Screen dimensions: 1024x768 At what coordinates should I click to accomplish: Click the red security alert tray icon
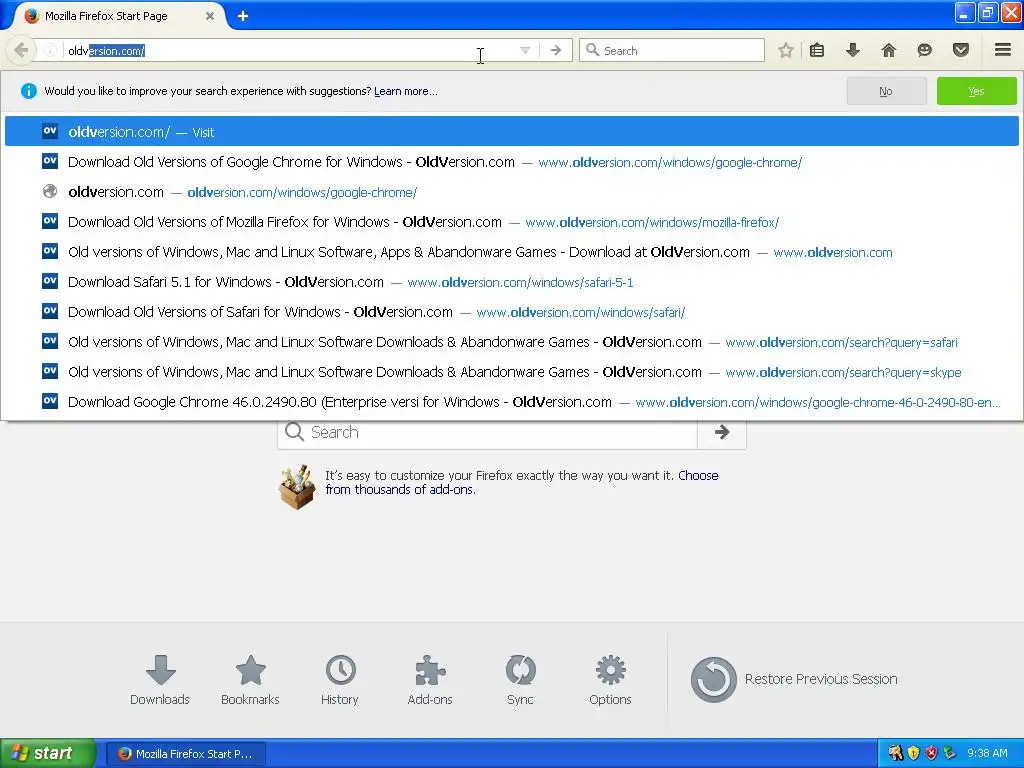coord(931,754)
